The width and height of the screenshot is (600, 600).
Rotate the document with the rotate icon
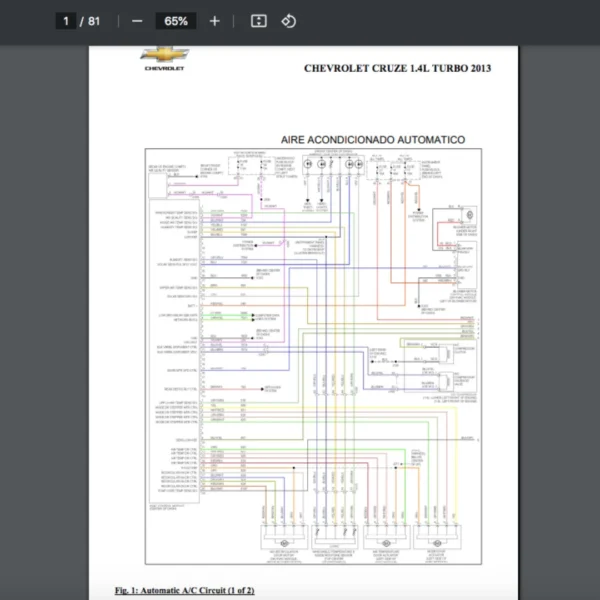coord(288,21)
